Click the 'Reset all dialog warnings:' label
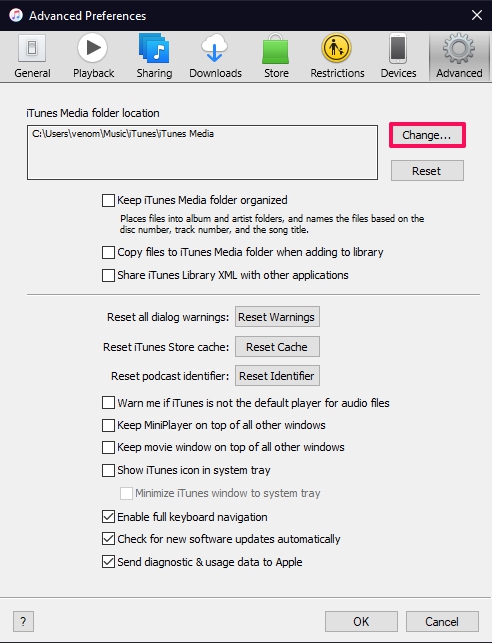This screenshot has width=492, height=643. click(168, 317)
